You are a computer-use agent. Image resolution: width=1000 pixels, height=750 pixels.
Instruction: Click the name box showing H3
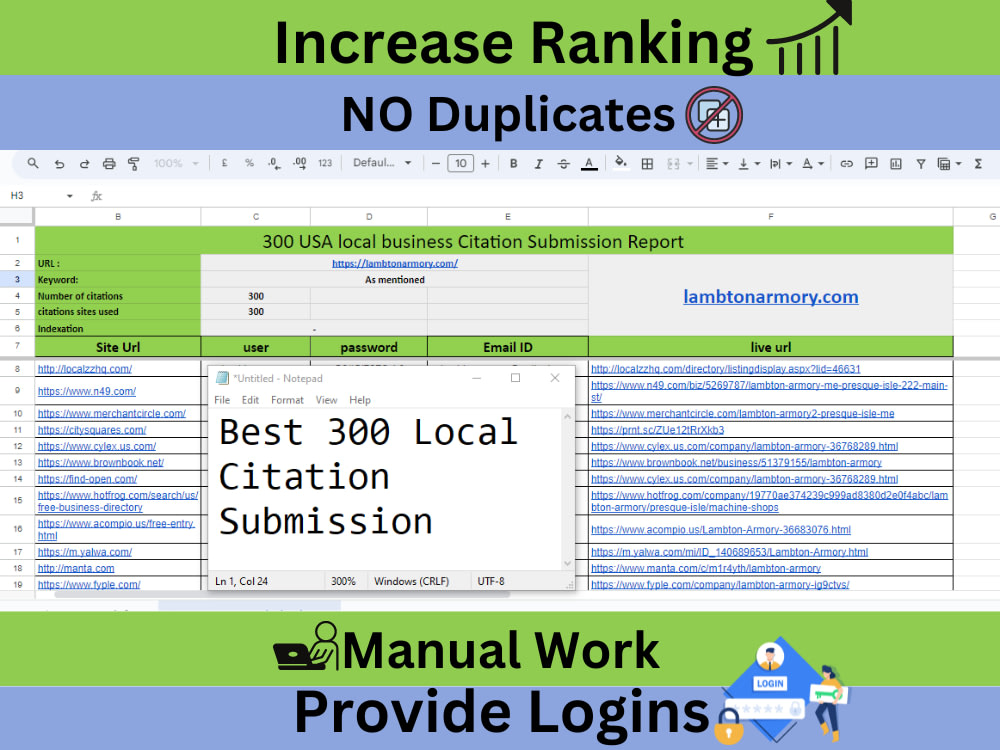click(17, 195)
